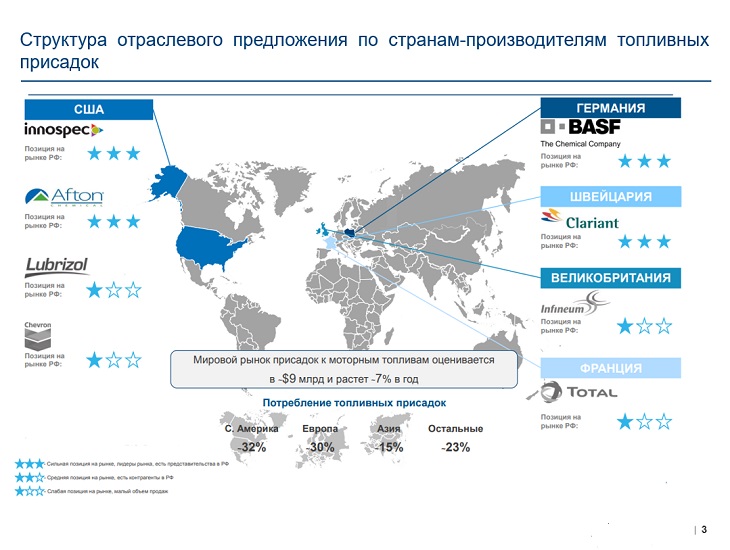This screenshot has height=550, width=730.
Task: Click the Lubrizol one-star rating
Action: [x=114, y=290]
